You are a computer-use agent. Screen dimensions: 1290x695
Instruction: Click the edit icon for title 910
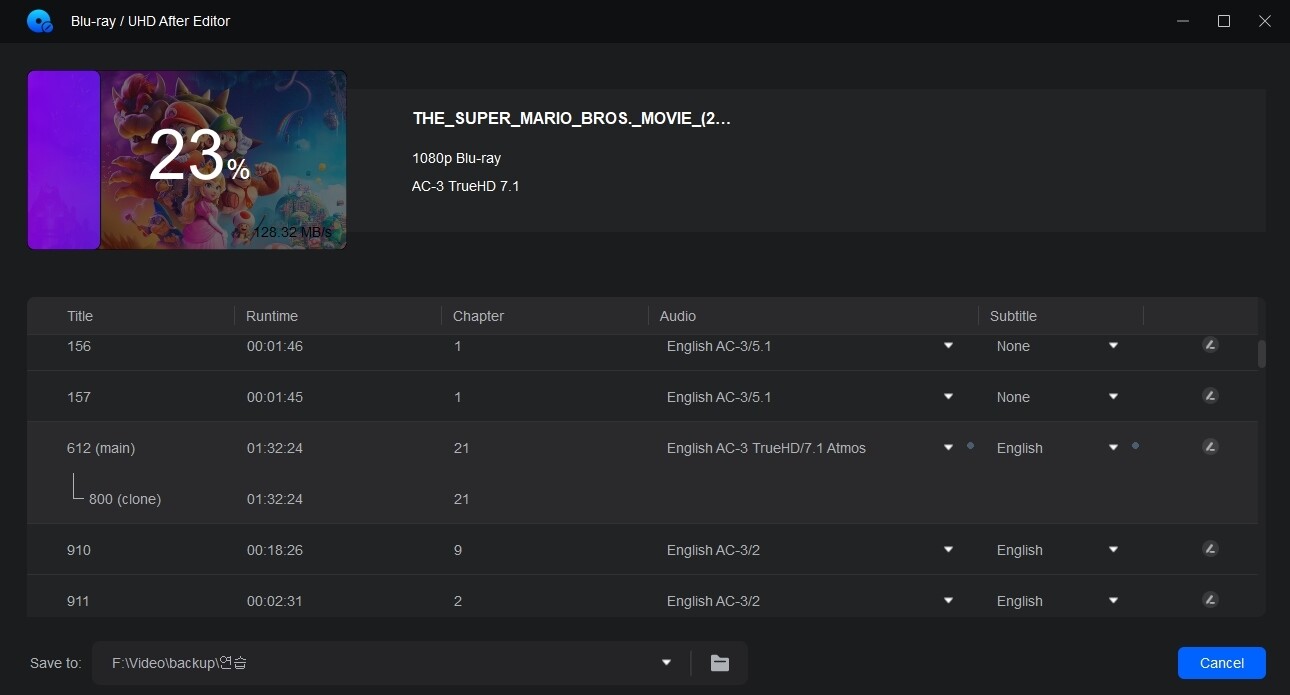click(x=1210, y=549)
